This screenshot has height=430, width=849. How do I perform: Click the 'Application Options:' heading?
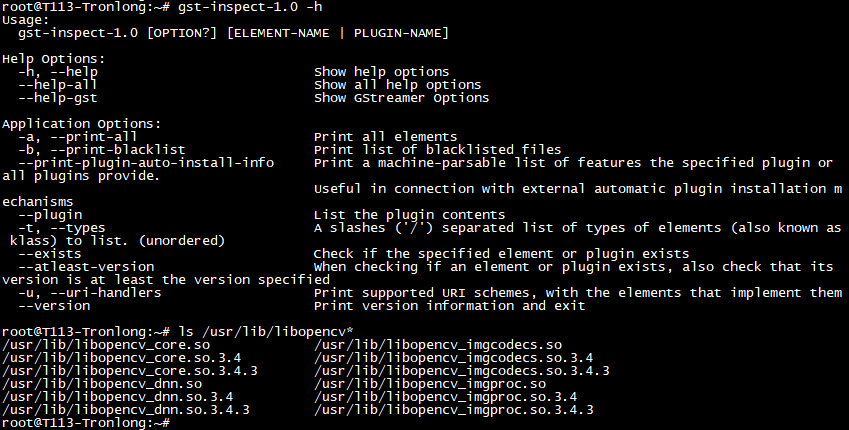click(x=82, y=123)
